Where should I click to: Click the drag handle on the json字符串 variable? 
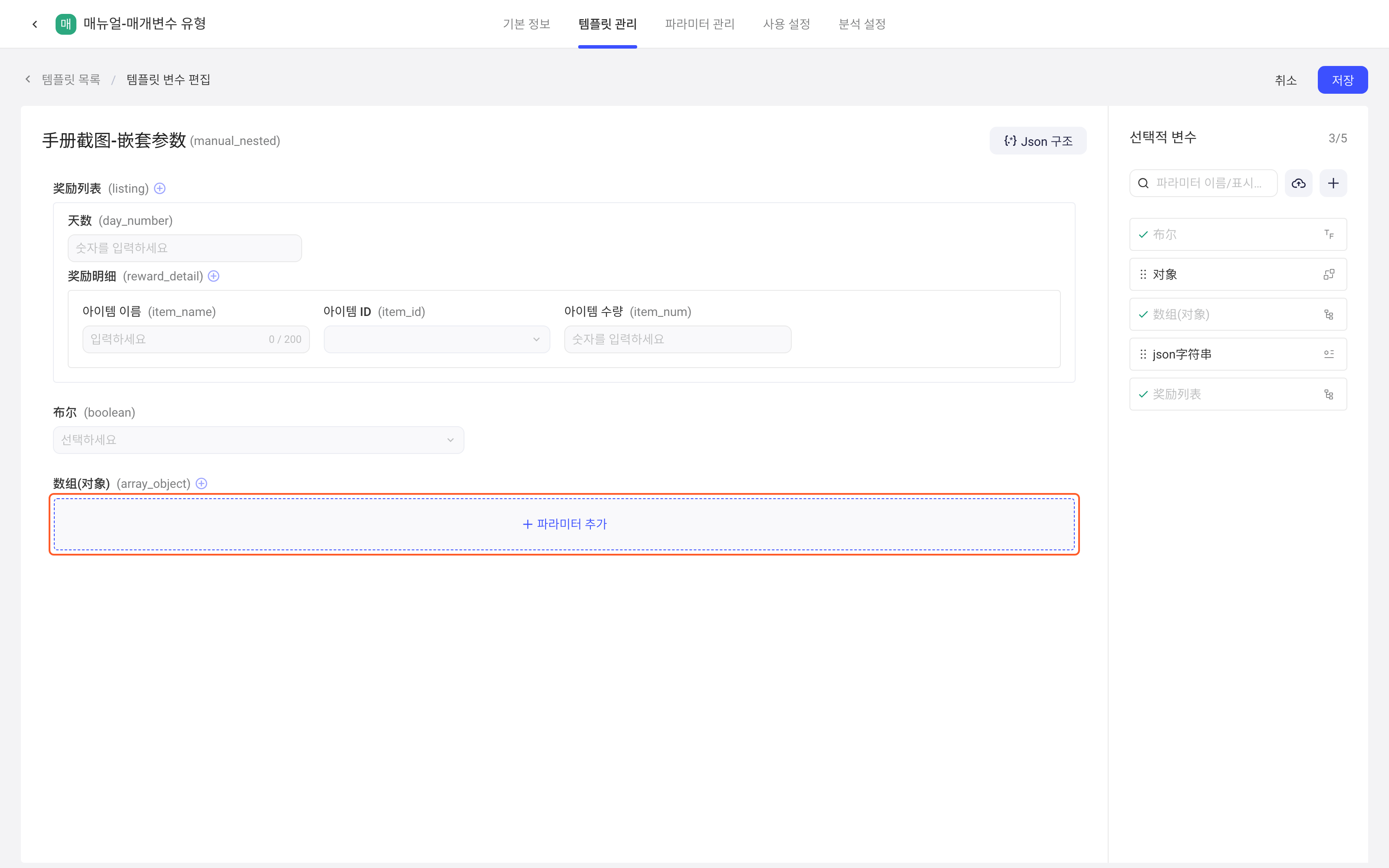[x=1143, y=354]
